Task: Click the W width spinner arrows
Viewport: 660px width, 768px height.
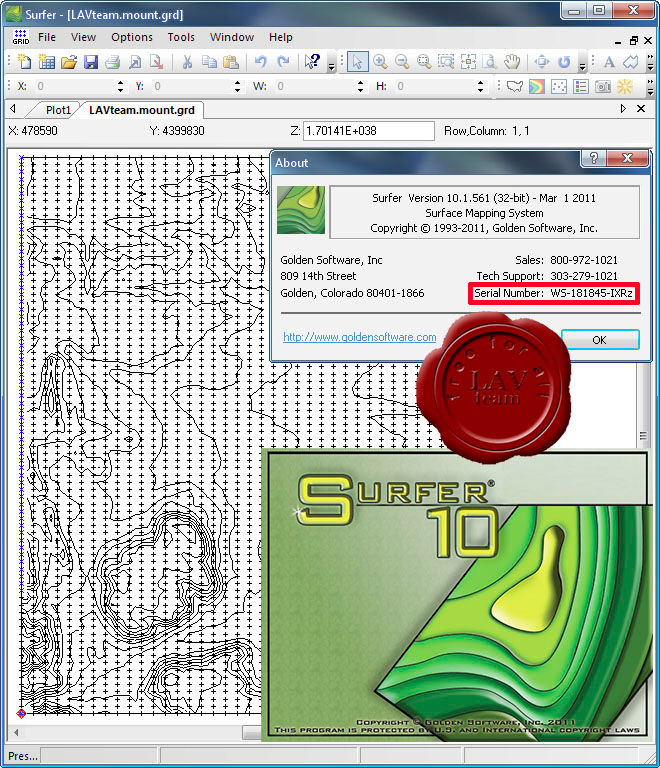Action: pyautogui.click(x=360, y=87)
